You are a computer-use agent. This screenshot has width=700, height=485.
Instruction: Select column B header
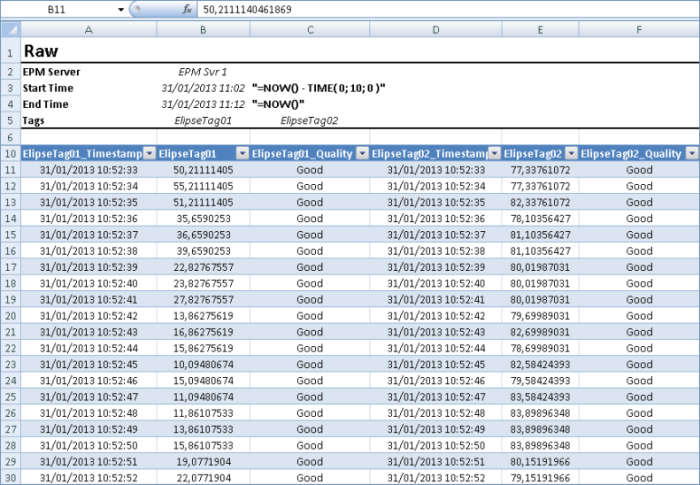[x=203, y=29]
